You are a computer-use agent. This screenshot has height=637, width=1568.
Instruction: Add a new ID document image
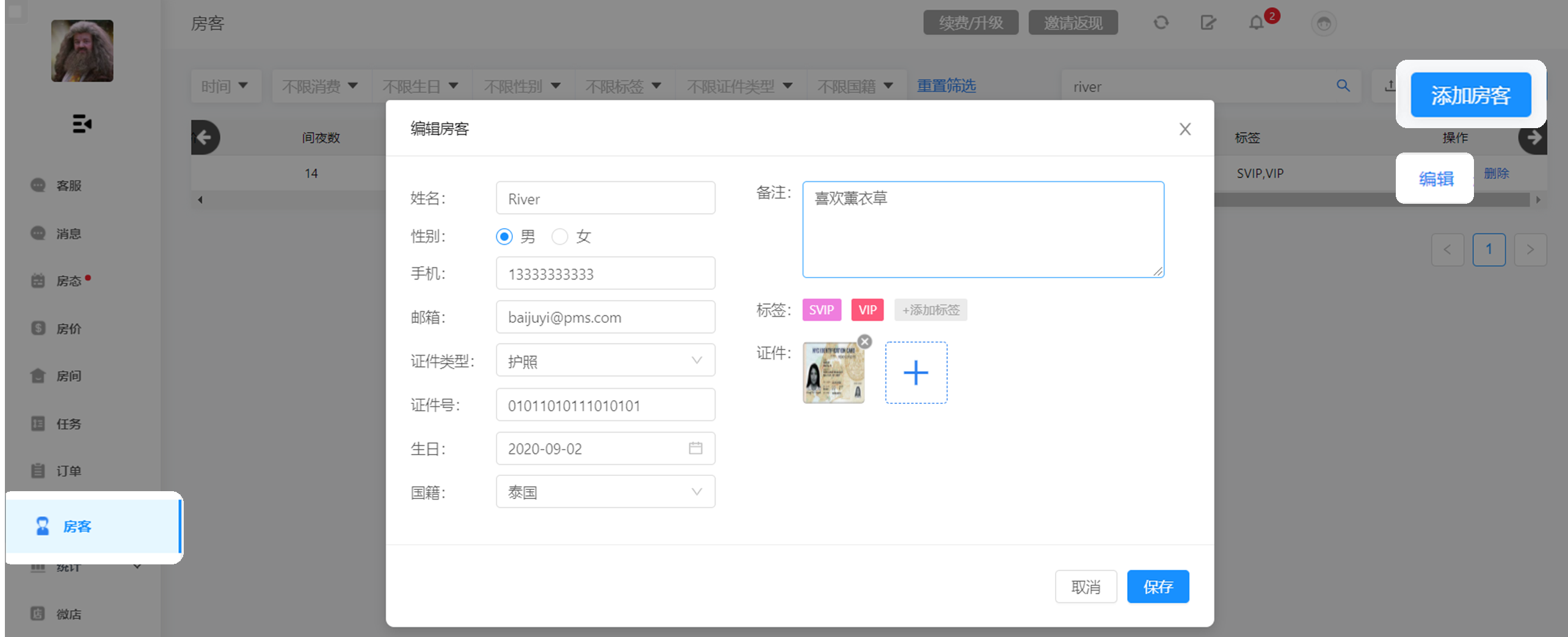(916, 372)
